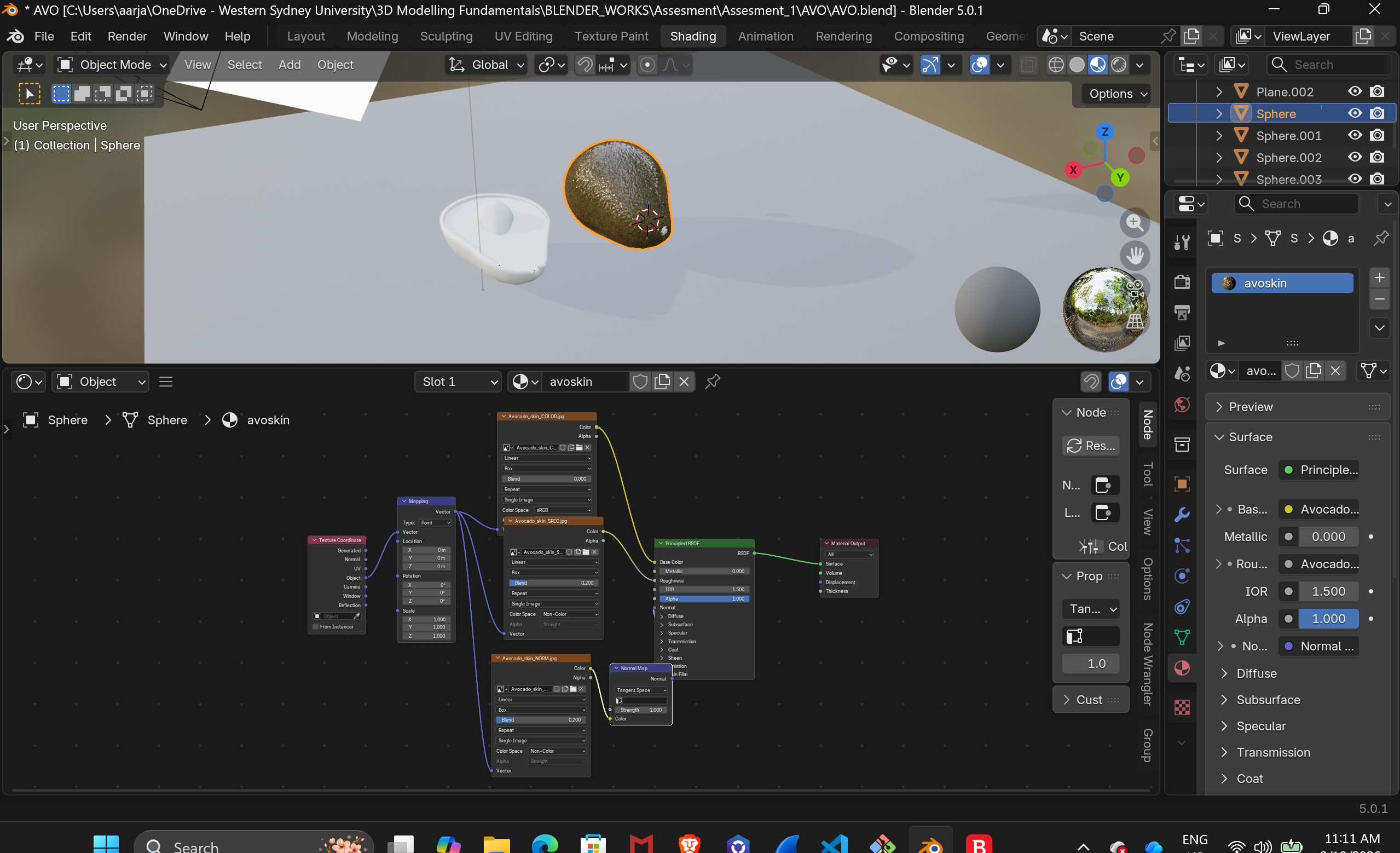Add a new material slot with plus

1379,278
